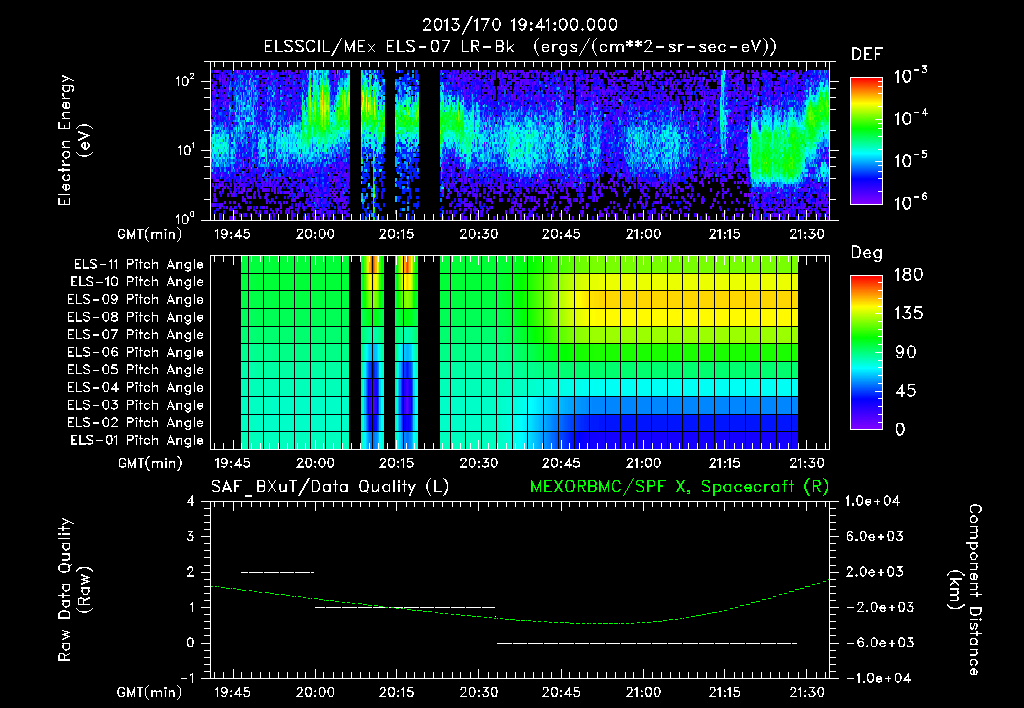This screenshot has height=708, width=1024.
Task: Select the ELS-06 Pitch Angle label
Action: (136, 353)
